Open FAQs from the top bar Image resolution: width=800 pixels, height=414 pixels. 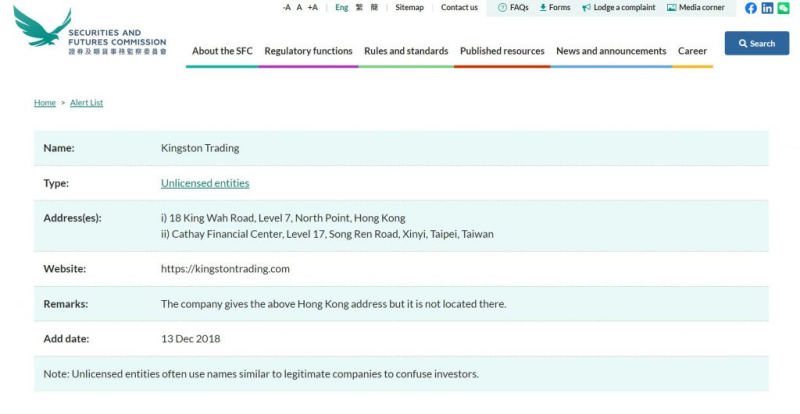tap(513, 8)
